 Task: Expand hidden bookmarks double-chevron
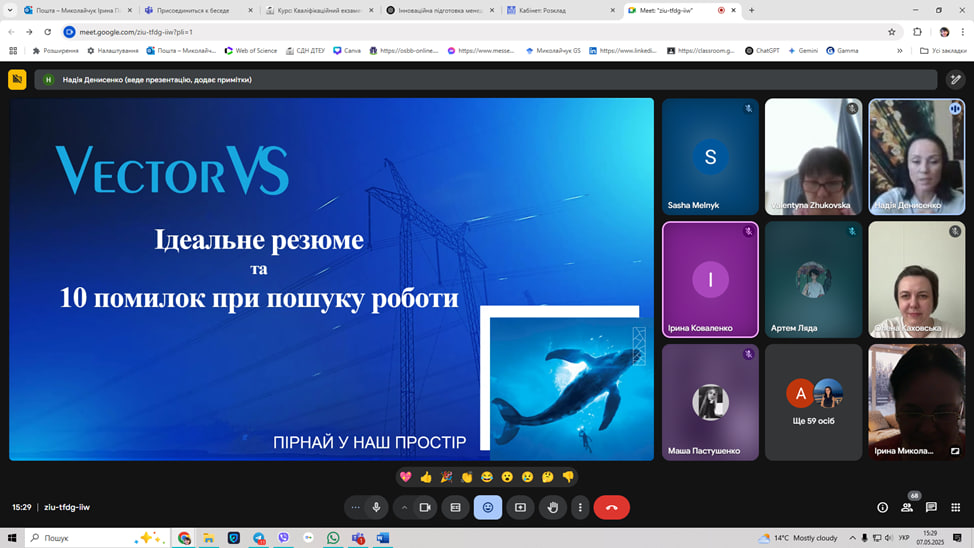(899, 51)
